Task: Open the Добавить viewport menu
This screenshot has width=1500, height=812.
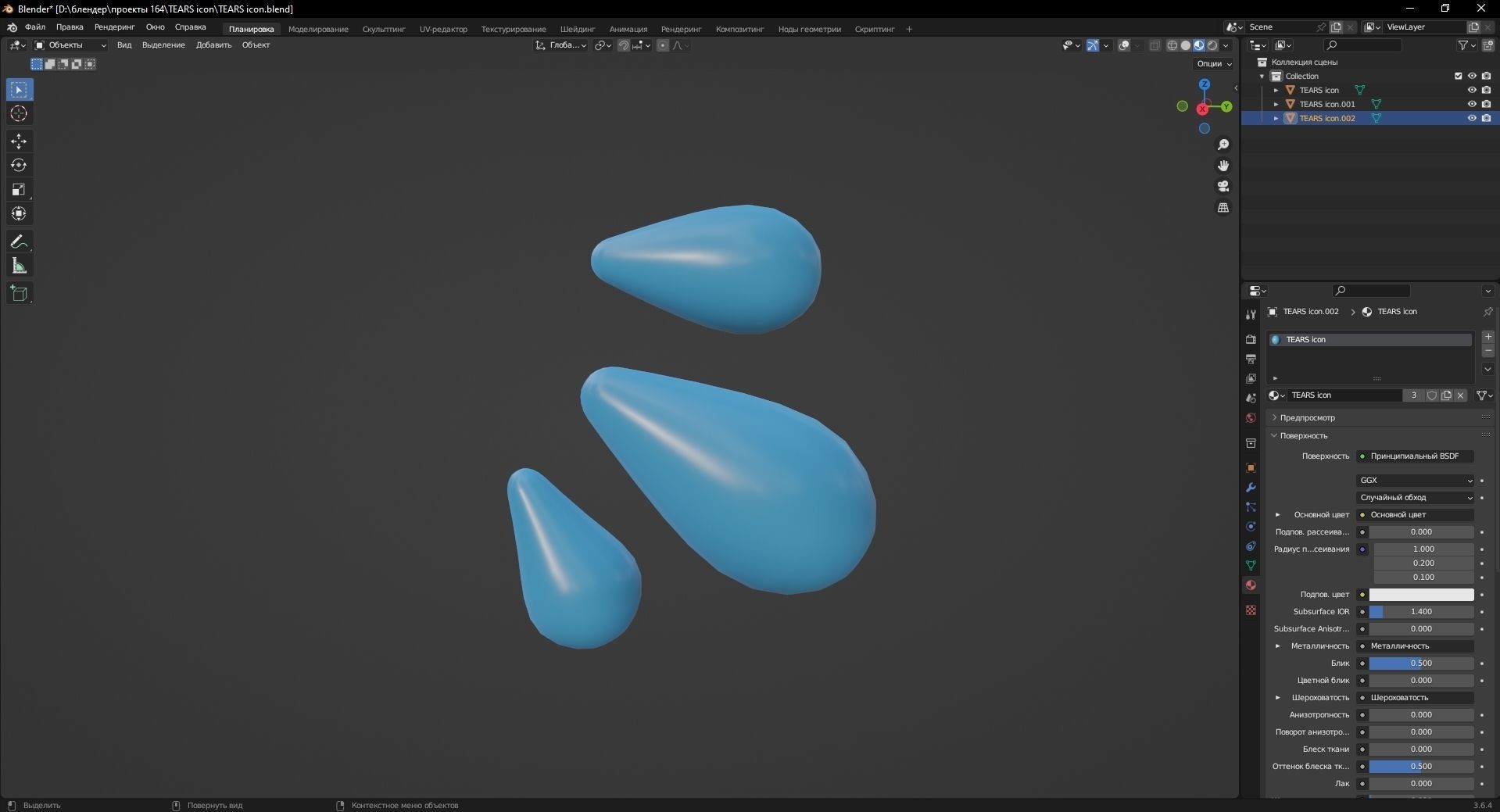Action: pos(213,45)
